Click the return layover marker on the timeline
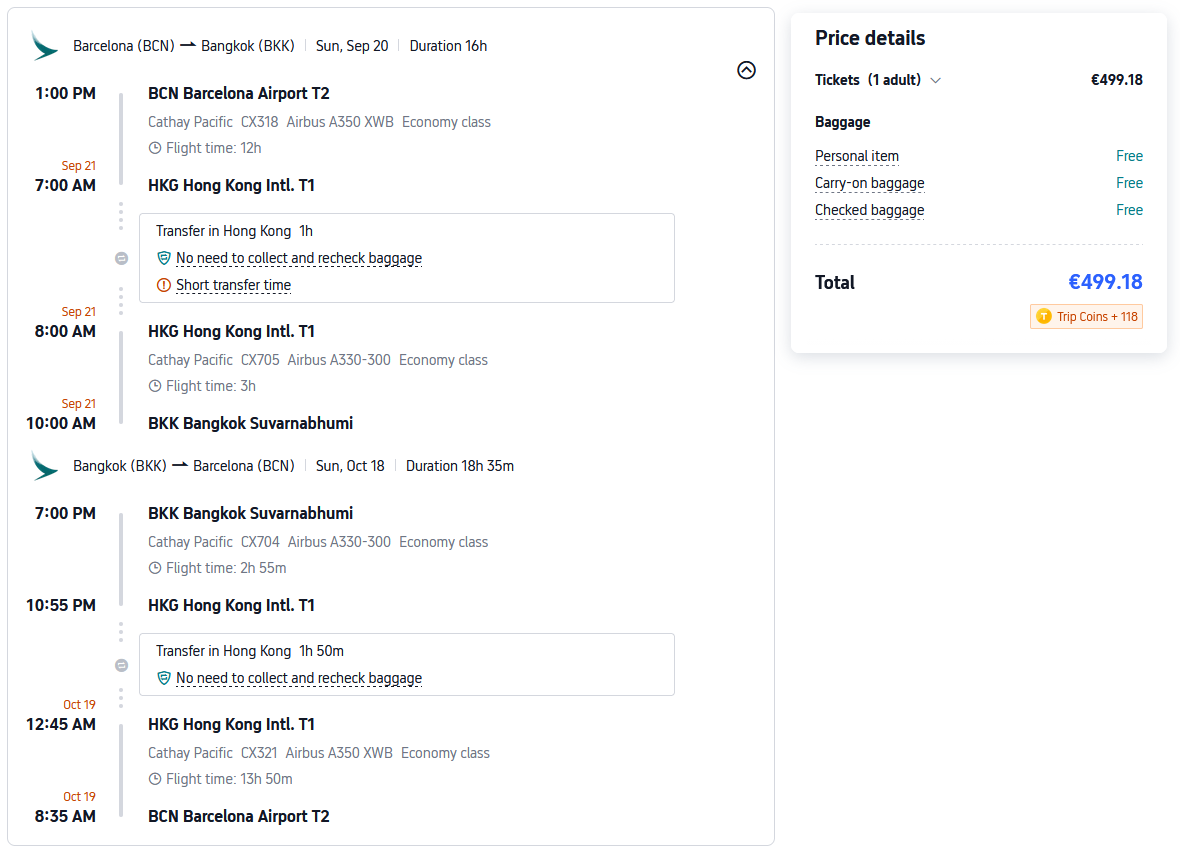This screenshot has width=1180, height=856. point(121,665)
